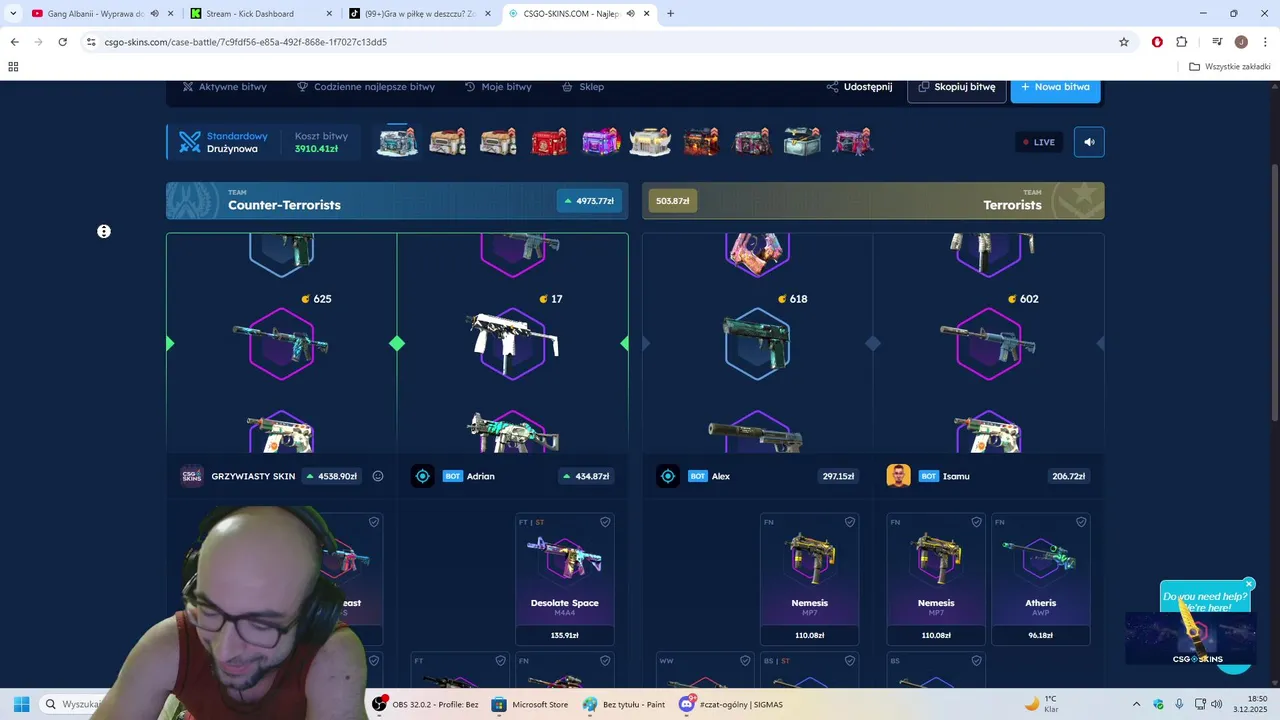Viewport: 1280px width, 720px height.
Task: Click bot Alex avatar icon
Action: pyautogui.click(x=668, y=476)
